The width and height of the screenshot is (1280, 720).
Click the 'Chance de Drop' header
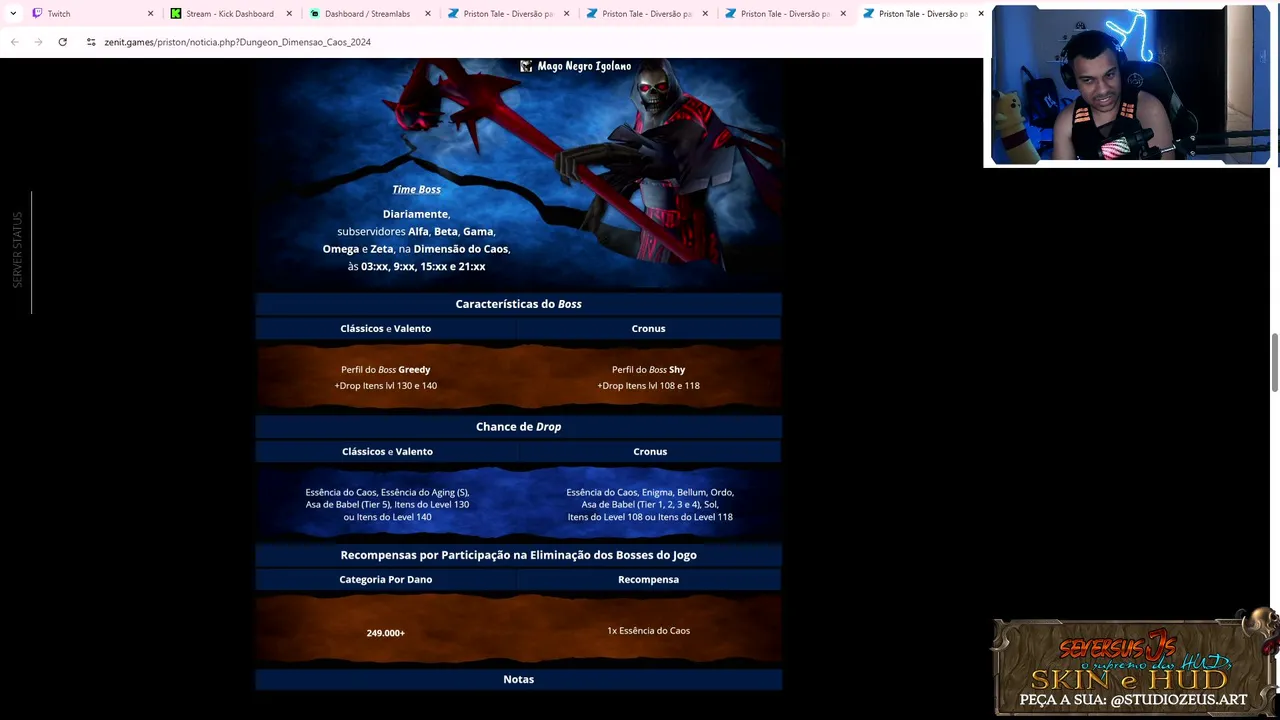518,427
